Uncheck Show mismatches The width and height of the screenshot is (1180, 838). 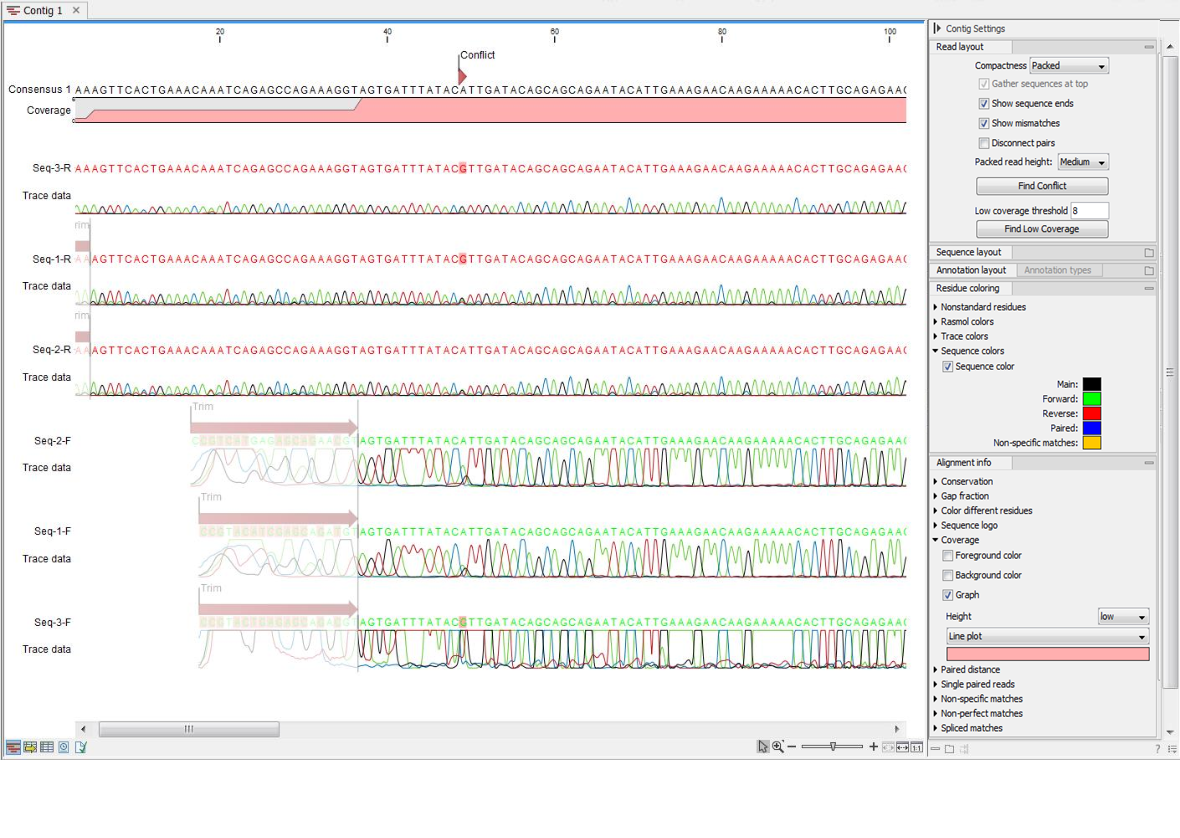[x=985, y=122]
